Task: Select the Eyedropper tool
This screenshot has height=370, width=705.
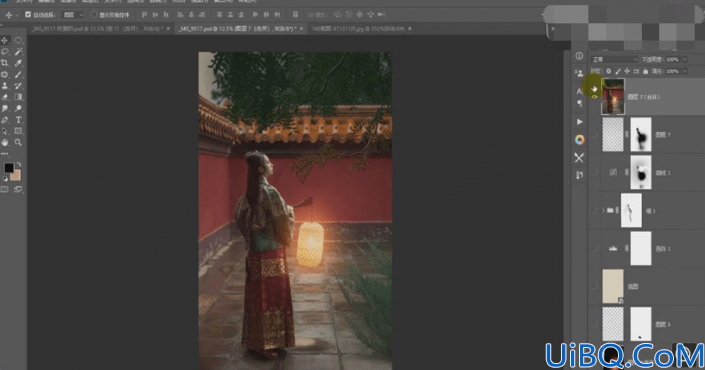Action: coord(18,63)
